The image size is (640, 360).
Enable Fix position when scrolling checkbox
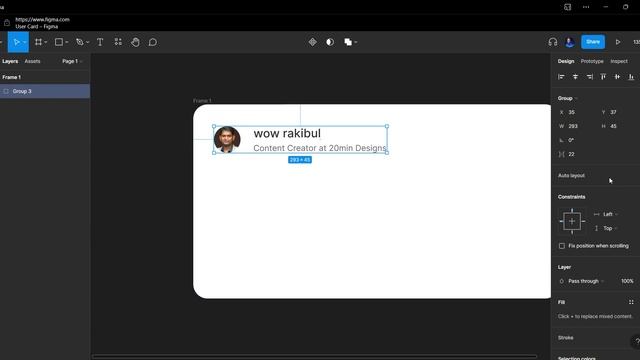[562, 246]
